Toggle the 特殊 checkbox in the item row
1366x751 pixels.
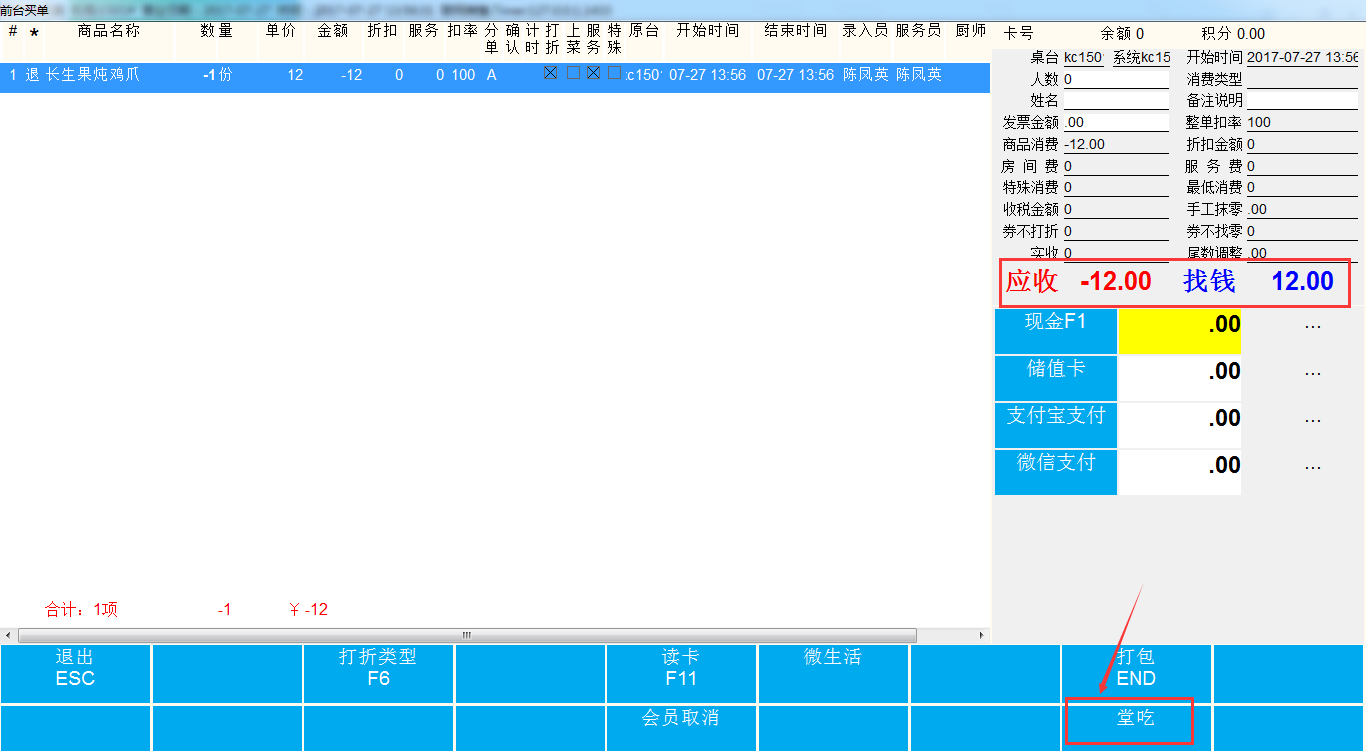[x=614, y=73]
